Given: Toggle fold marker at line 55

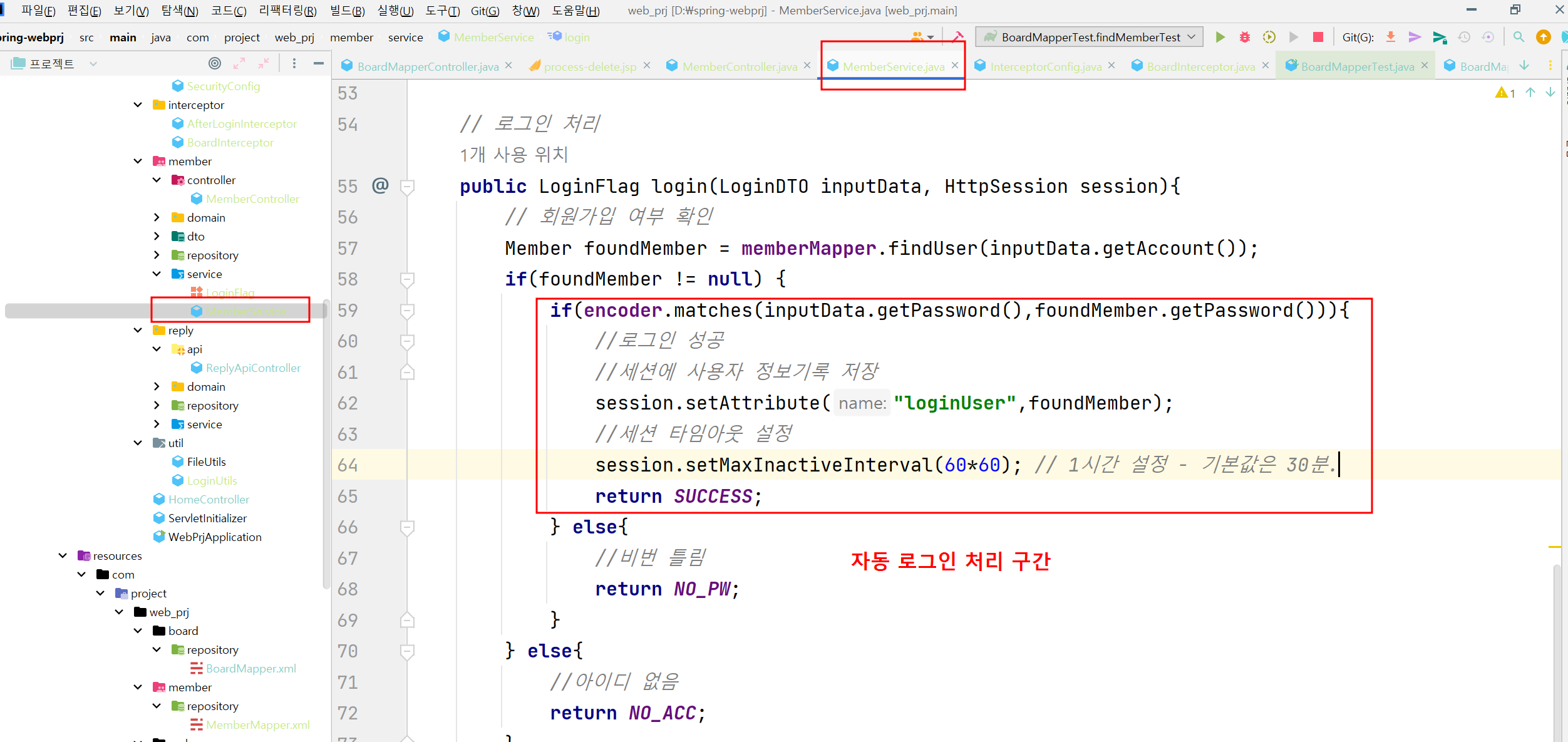Looking at the screenshot, I should 407,186.
